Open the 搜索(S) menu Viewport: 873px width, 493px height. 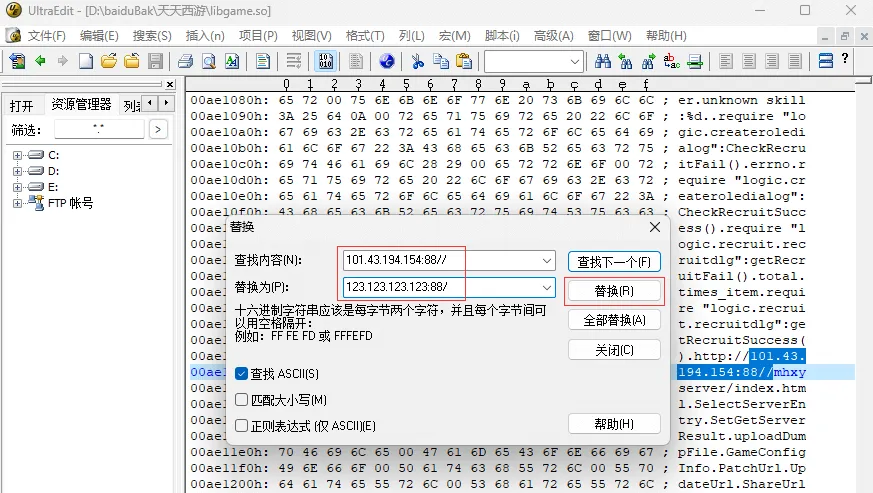(151, 36)
